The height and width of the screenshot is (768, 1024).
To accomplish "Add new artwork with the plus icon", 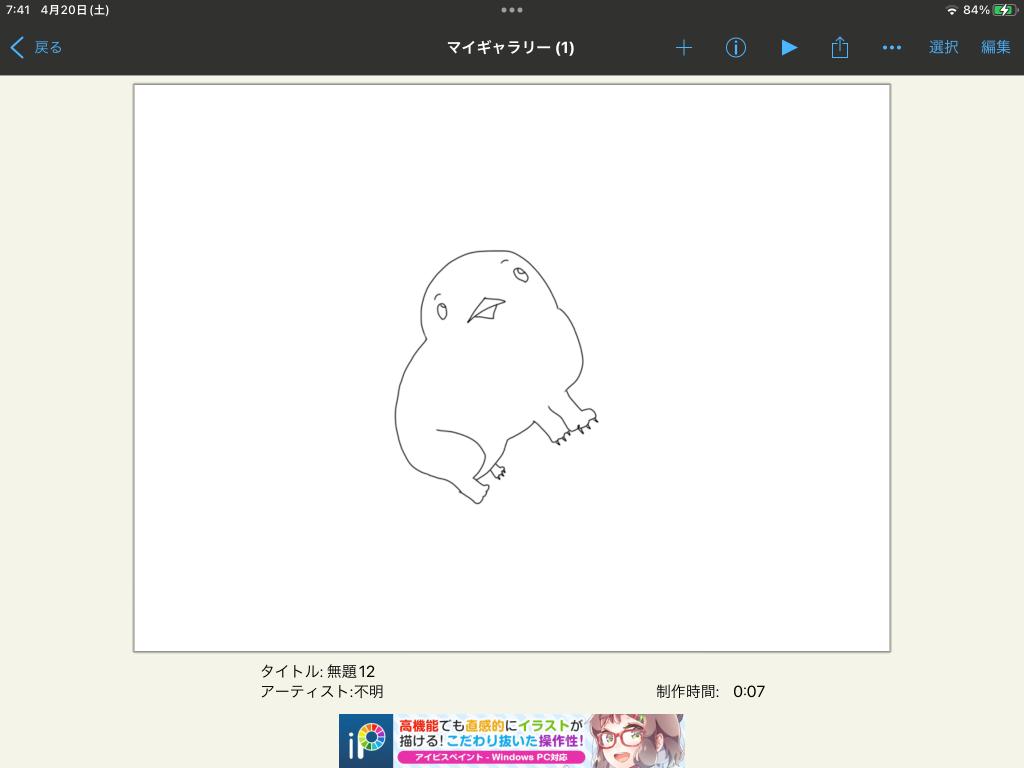I will coord(683,47).
